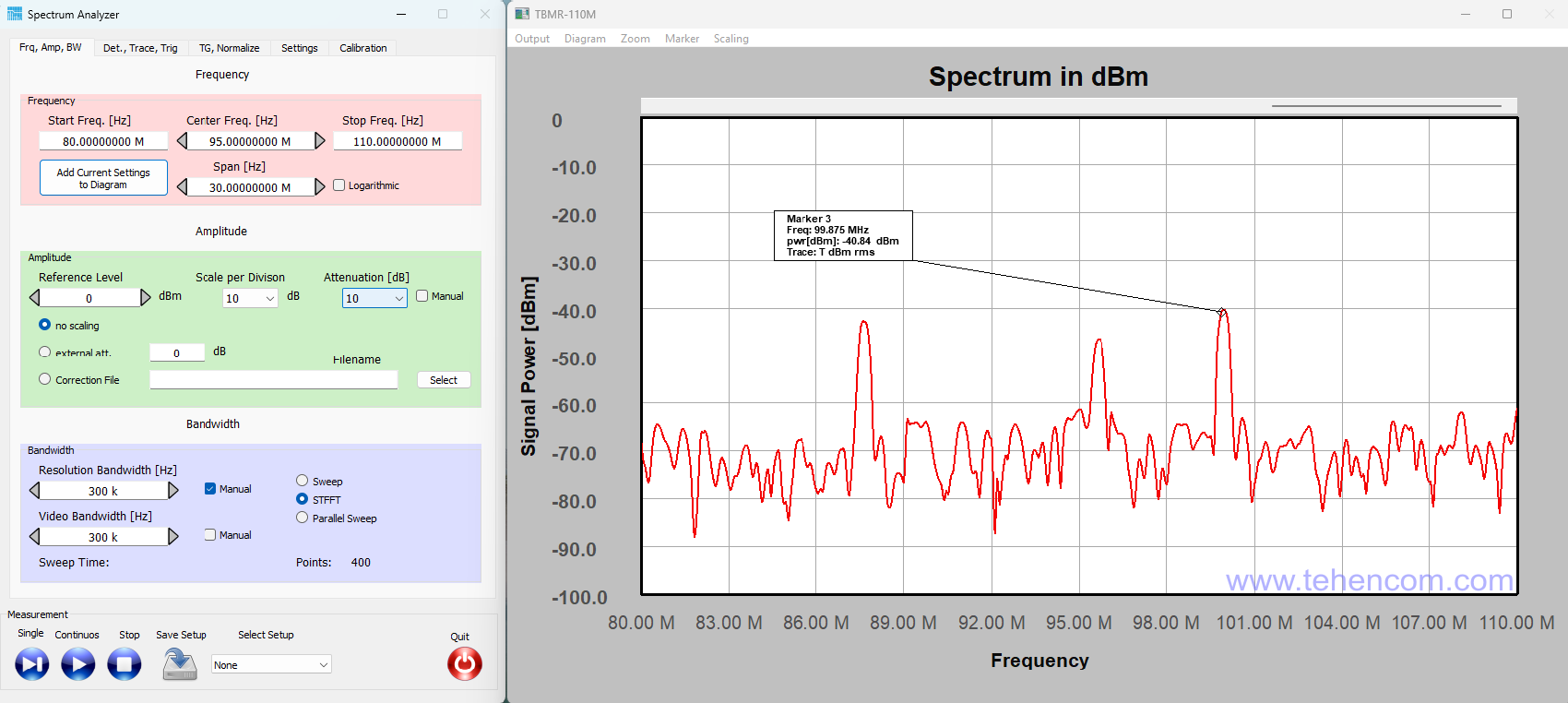
Task: Click the -40.0 power axis label
Action: [574, 312]
